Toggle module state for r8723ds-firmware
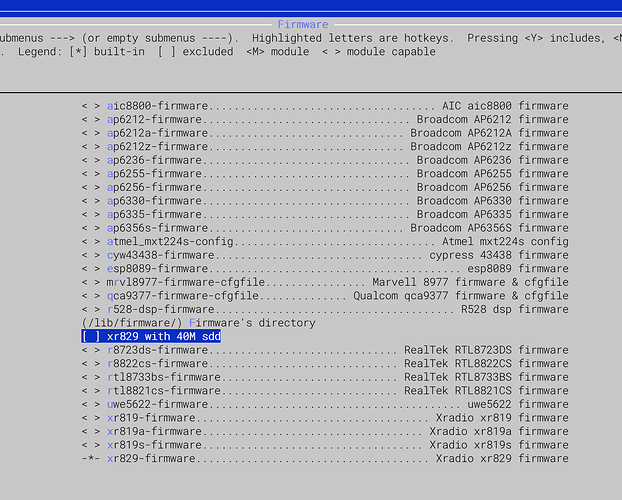This screenshot has width=622, height=500. pyautogui.click(x=91, y=350)
